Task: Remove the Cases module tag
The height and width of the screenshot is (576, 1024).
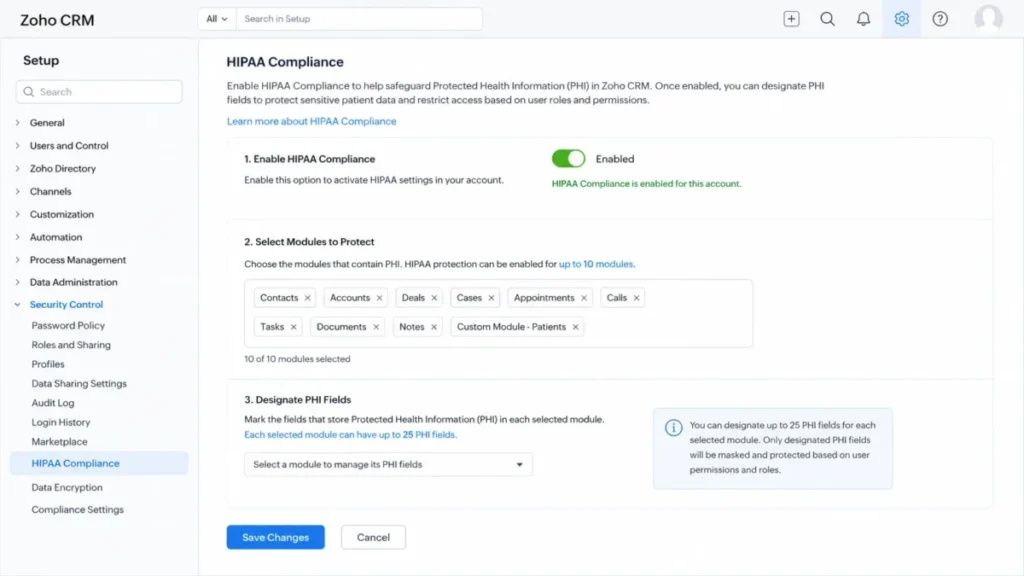Action: (492, 298)
